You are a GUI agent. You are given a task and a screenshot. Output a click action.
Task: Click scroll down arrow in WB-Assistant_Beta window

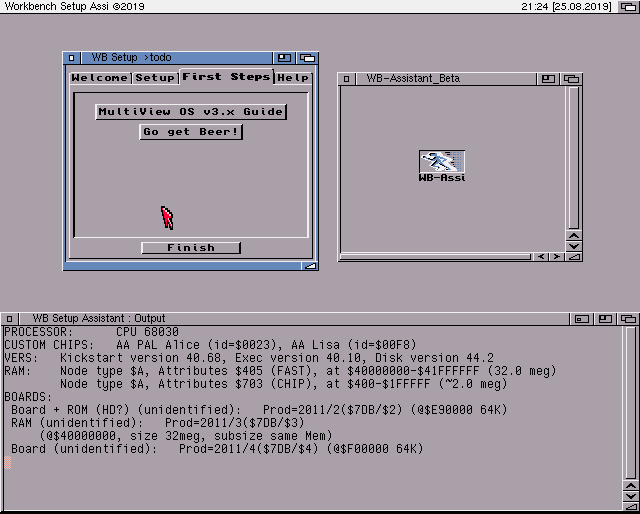pos(573,245)
